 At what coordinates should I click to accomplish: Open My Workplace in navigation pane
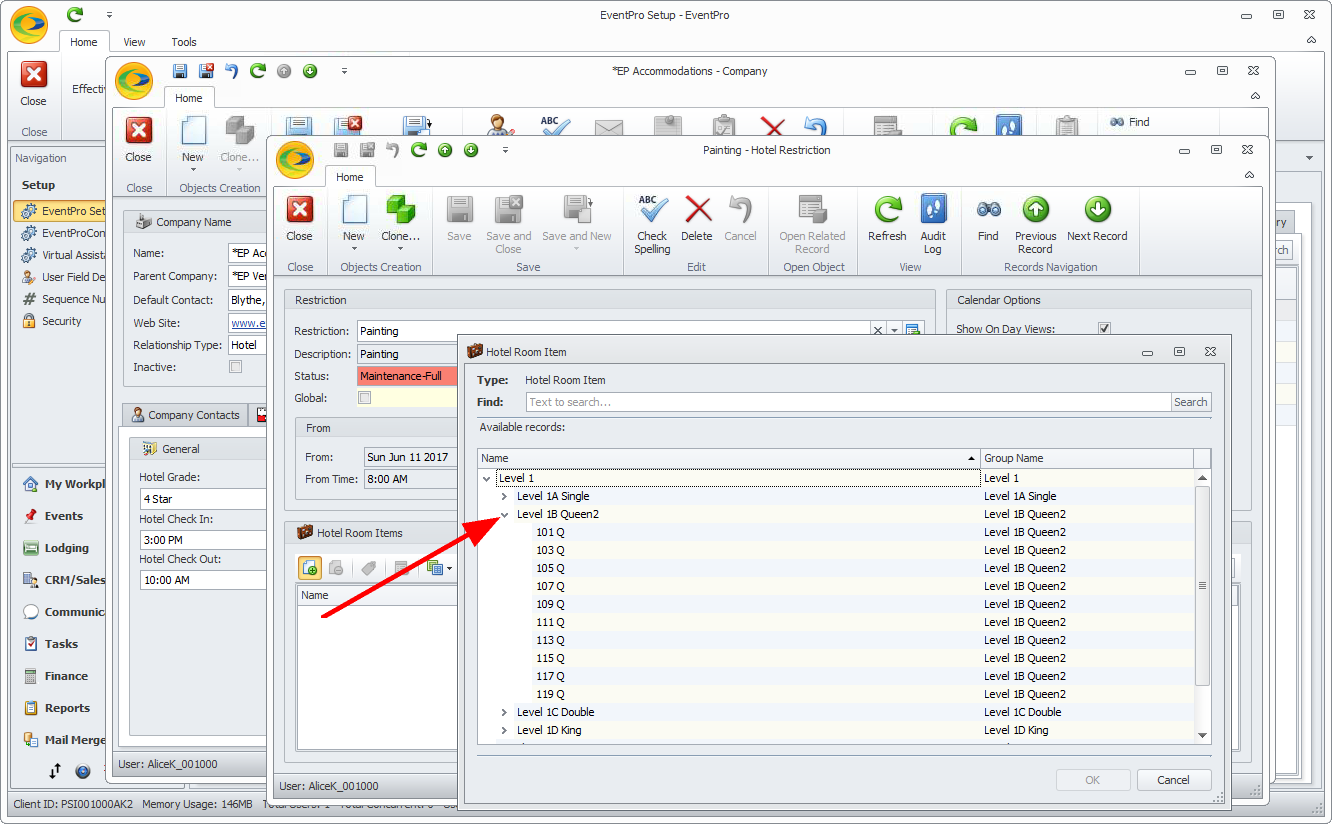pos(63,484)
